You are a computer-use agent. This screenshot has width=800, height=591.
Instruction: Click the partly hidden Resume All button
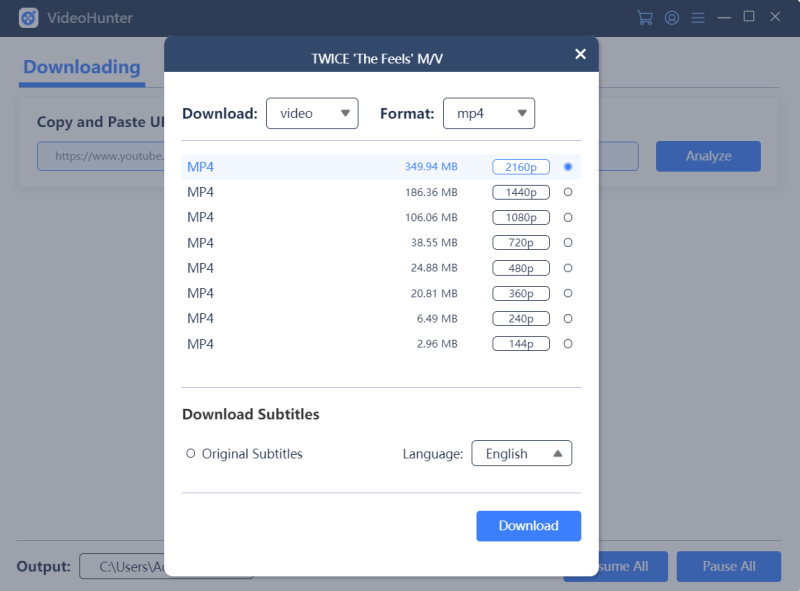(633, 566)
